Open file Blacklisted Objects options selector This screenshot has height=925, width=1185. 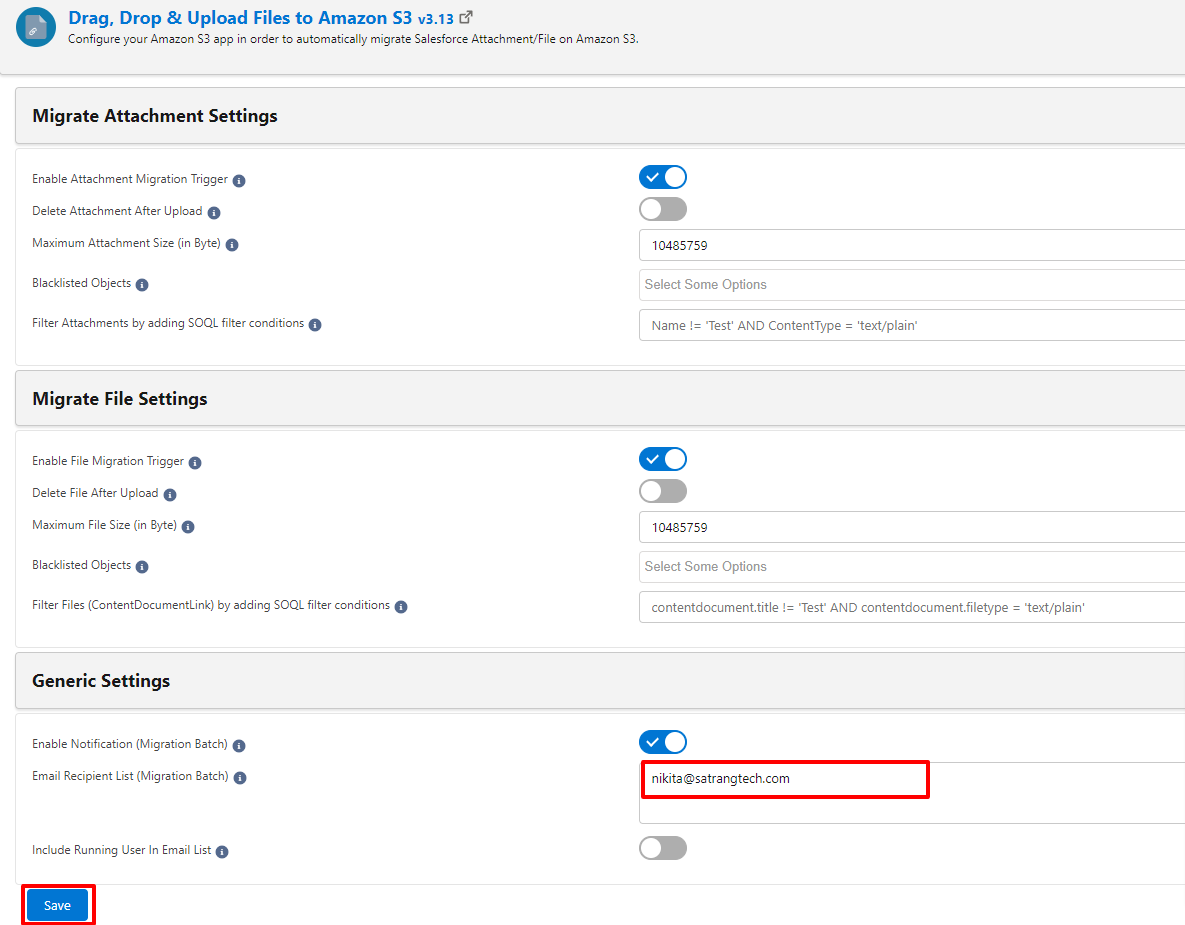click(911, 567)
